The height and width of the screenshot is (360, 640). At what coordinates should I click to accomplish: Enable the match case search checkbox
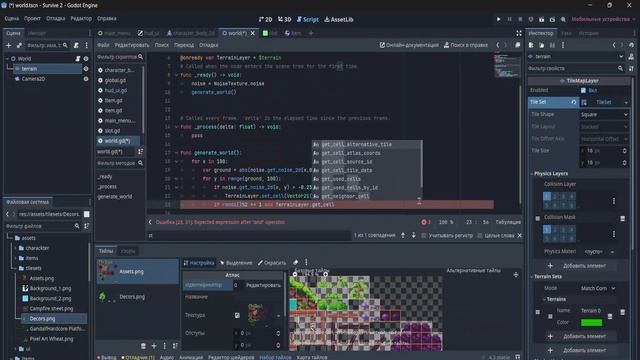coord(424,236)
